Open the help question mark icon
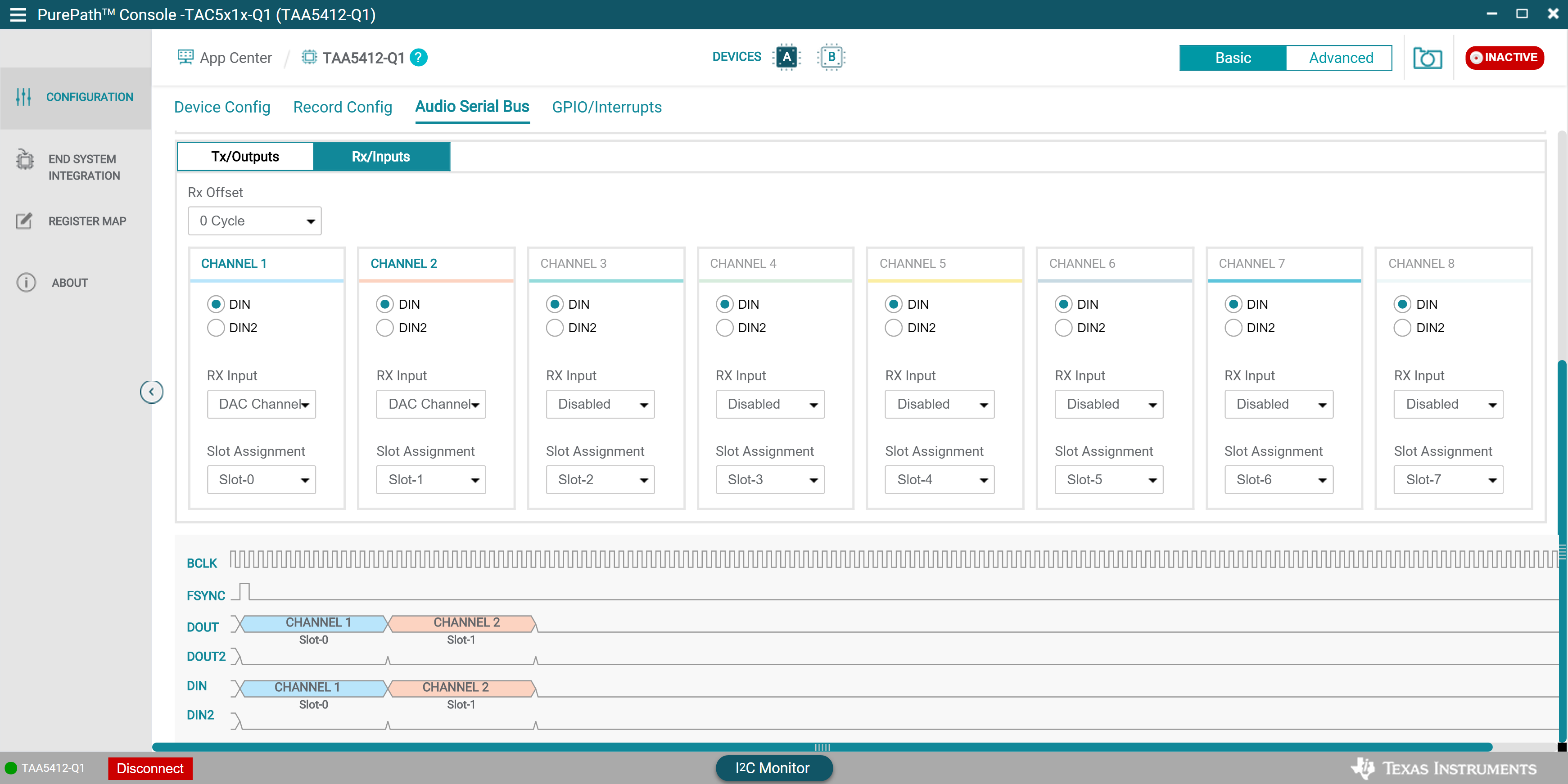 tap(419, 57)
